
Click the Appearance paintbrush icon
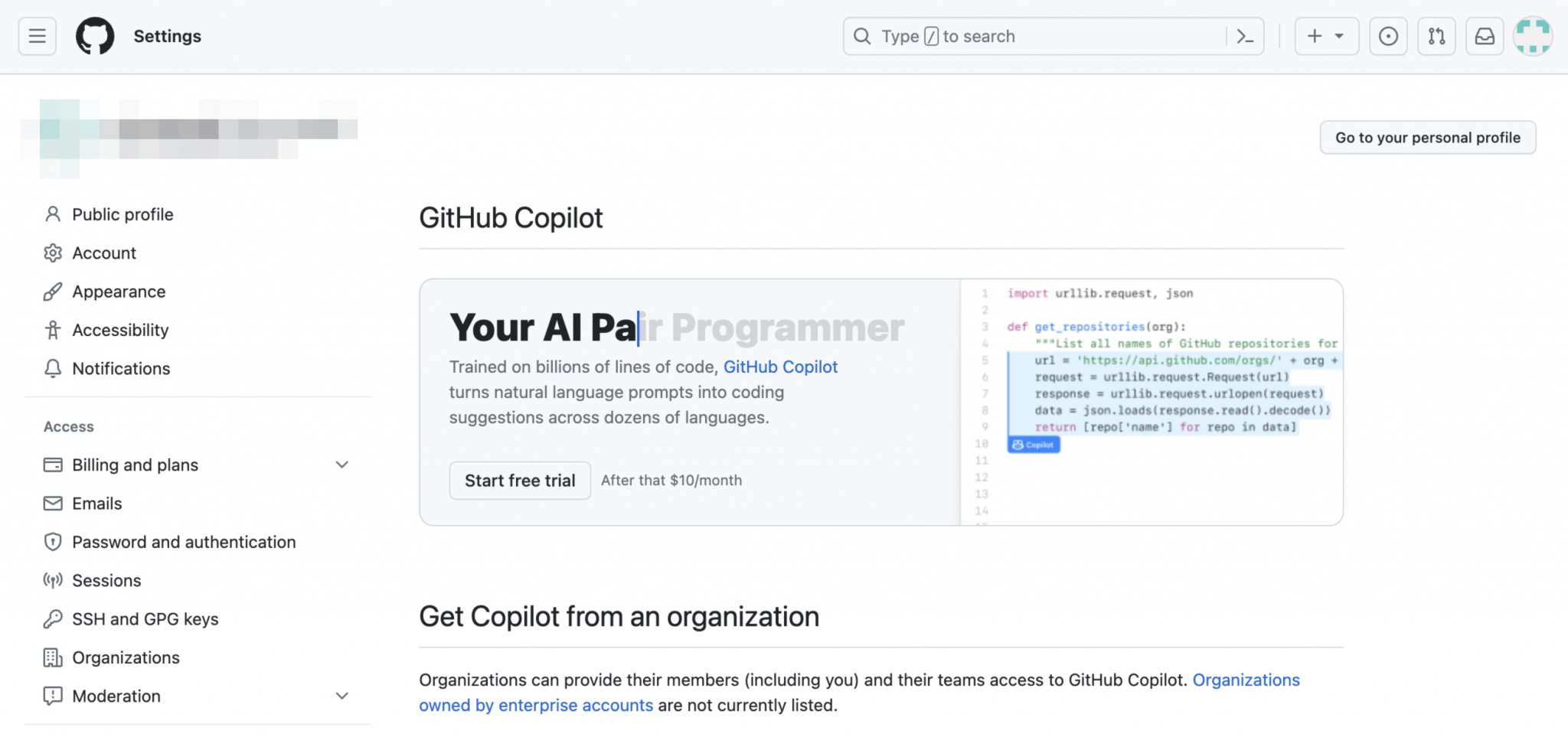[52, 292]
